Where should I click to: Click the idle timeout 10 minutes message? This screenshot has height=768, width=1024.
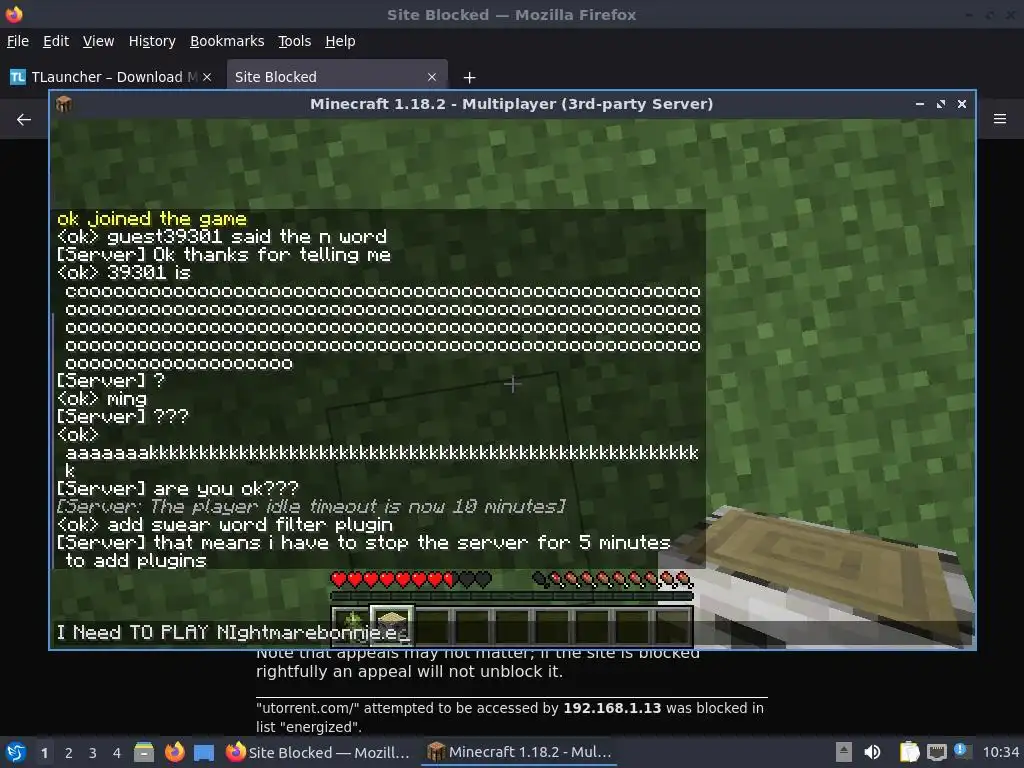pyautogui.click(x=311, y=506)
